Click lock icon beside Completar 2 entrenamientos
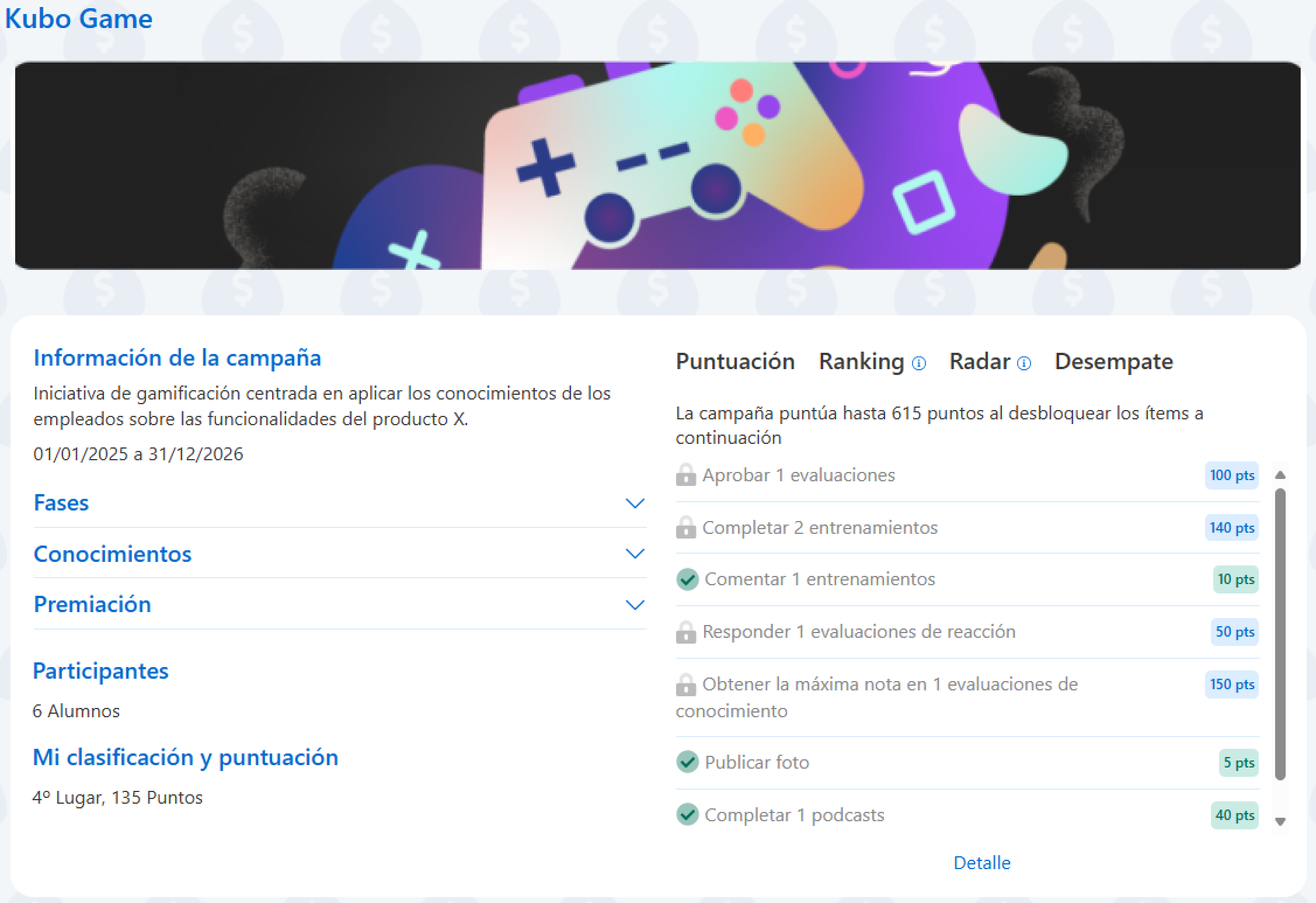1316x903 pixels. [x=685, y=527]
